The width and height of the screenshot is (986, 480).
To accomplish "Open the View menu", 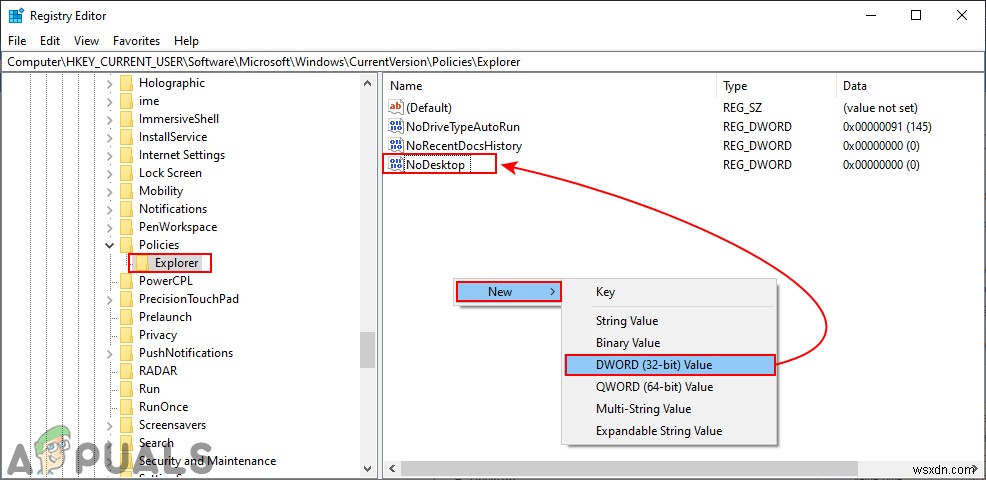I will pyautogui.click(x=86, y=41).
